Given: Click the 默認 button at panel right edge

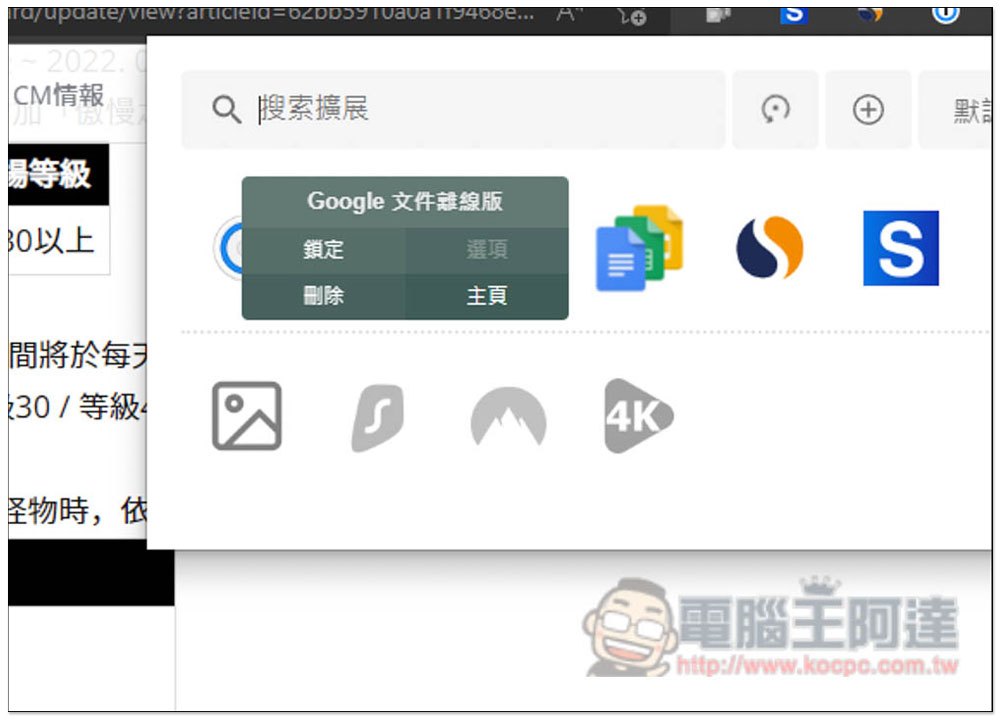Looking at the screenshot, I should (x=955, y=110).
